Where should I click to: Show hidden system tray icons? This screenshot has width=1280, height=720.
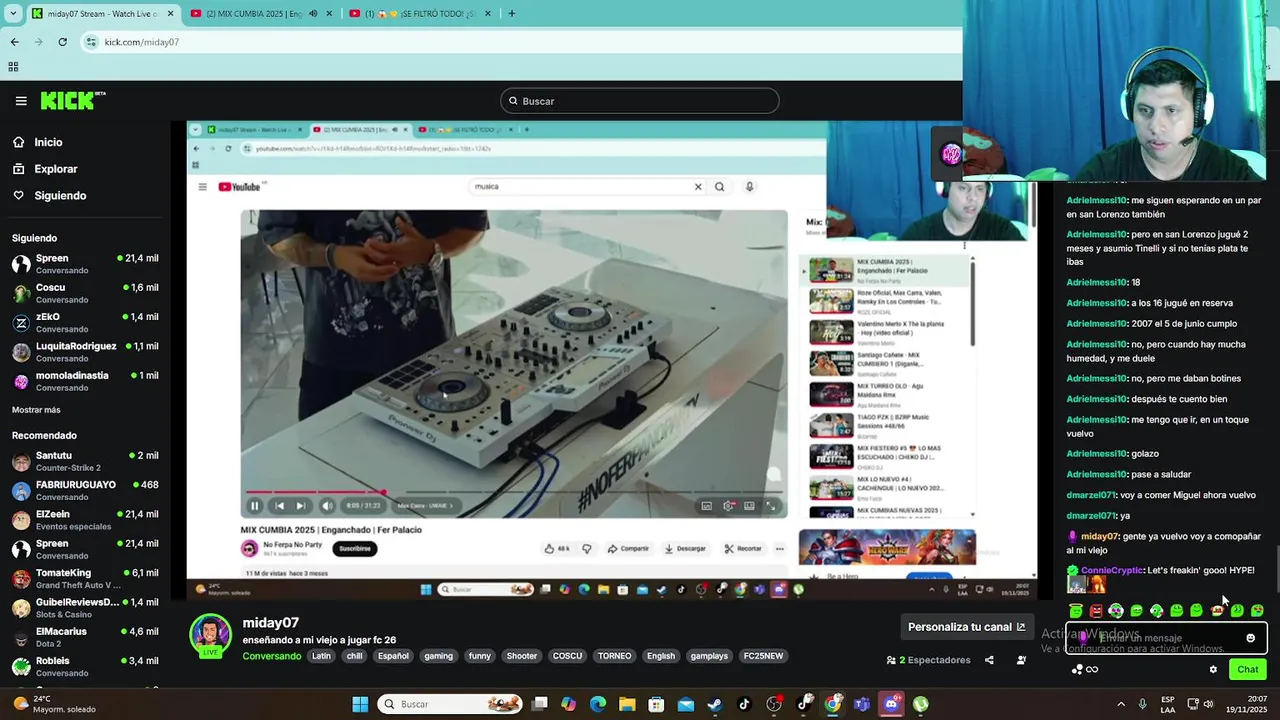click(x=1119, y=704)
